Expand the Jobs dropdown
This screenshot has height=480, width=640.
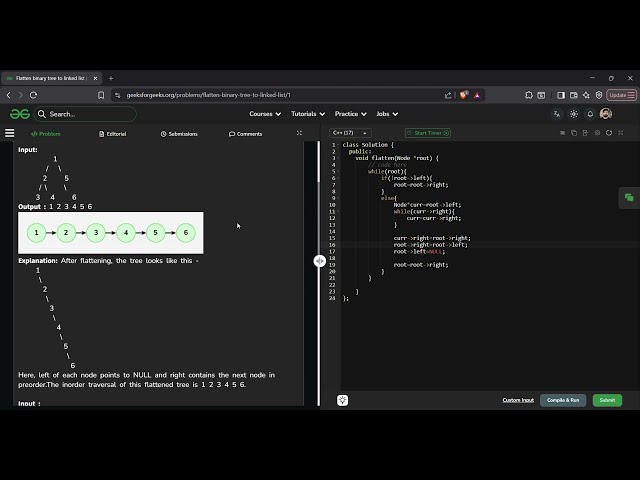(x=387, y=114)
